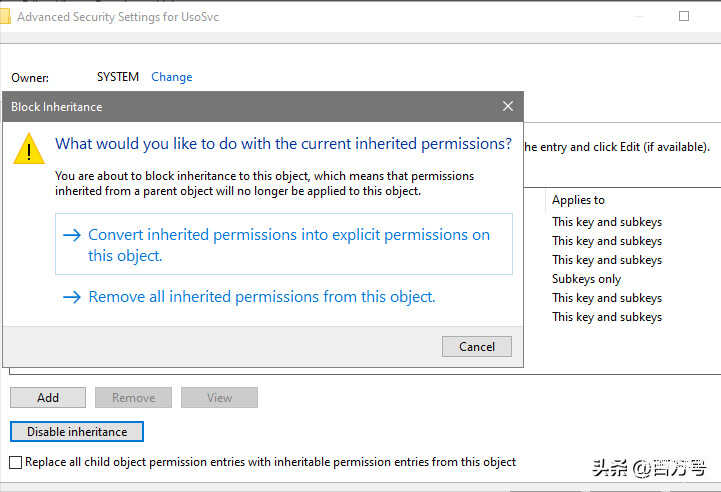The width and height of the screenshot is (721, 492).
Task: Click the yellow warning triangle icon
Action: pos(29,150)
